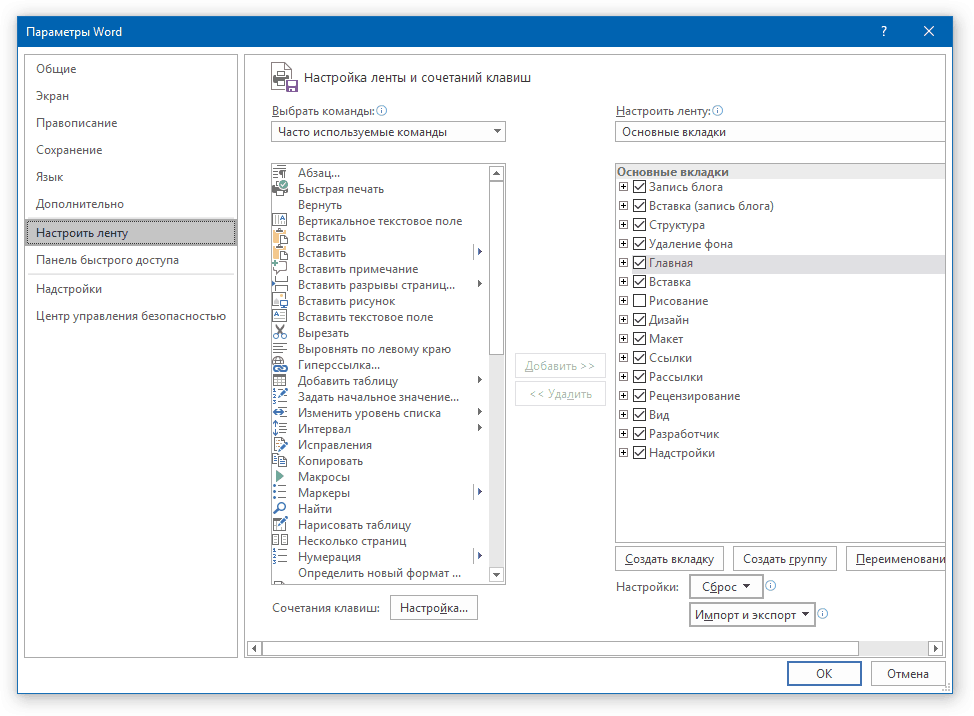Click the Настройка keyboard shortcuts button
This screenshot has width=974, height=716.
[x=433, y=608]
